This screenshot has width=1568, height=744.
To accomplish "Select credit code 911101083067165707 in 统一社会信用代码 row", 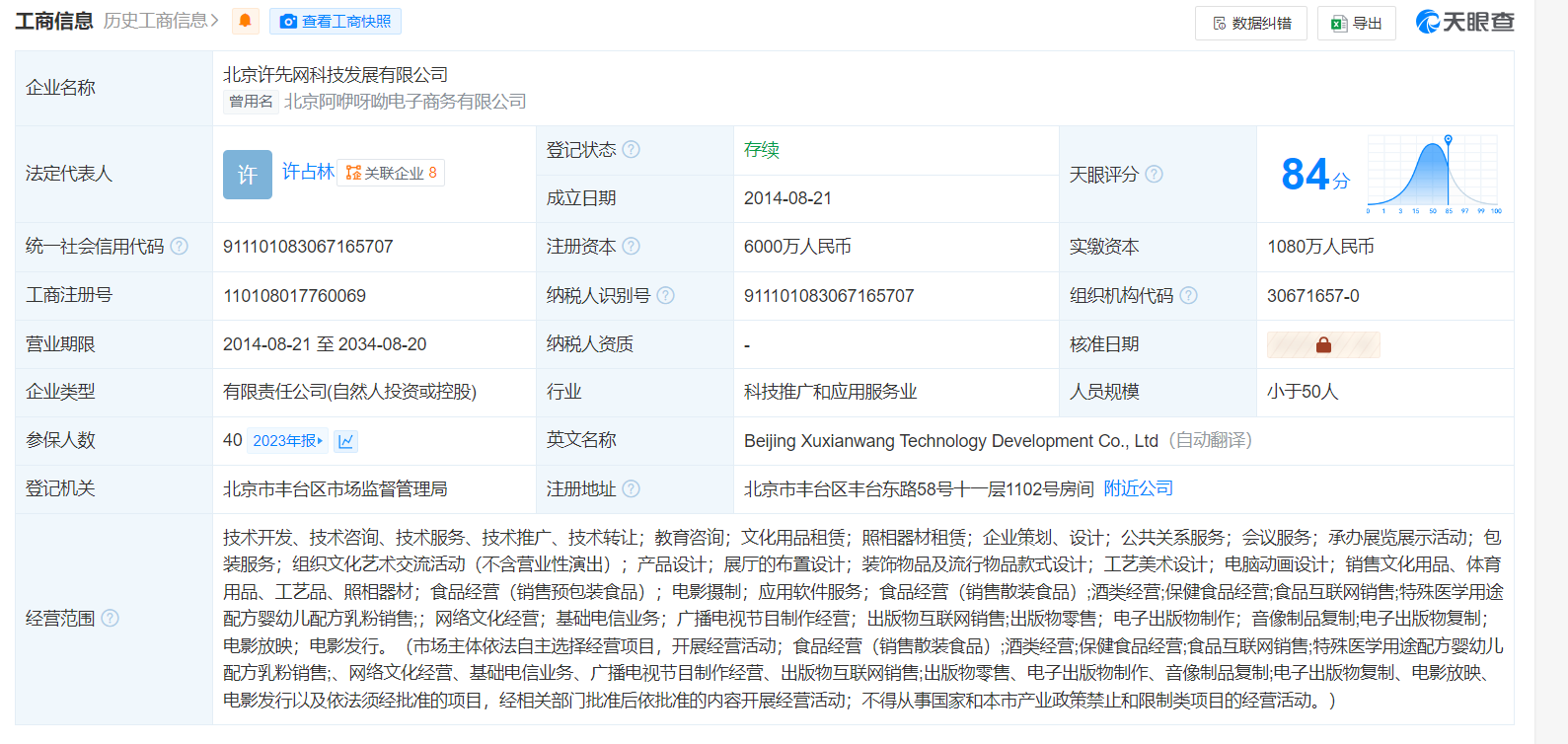I will pos(308,247).
